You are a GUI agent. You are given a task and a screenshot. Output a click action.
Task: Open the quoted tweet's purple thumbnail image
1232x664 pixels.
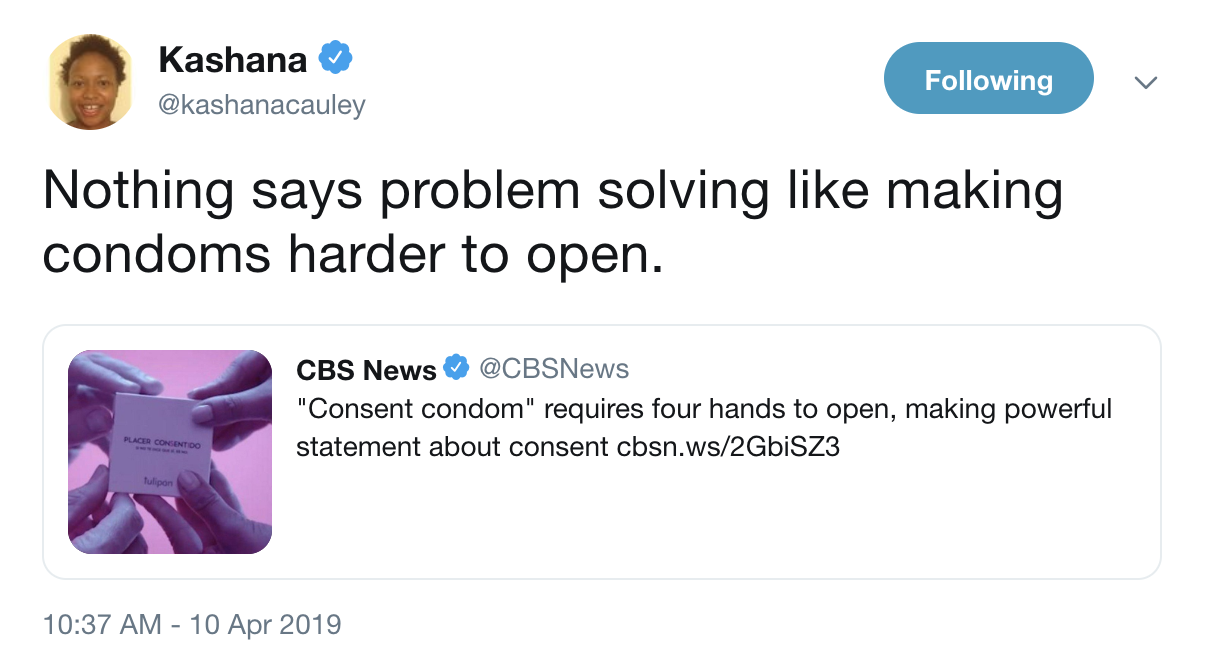coord(170,452)
